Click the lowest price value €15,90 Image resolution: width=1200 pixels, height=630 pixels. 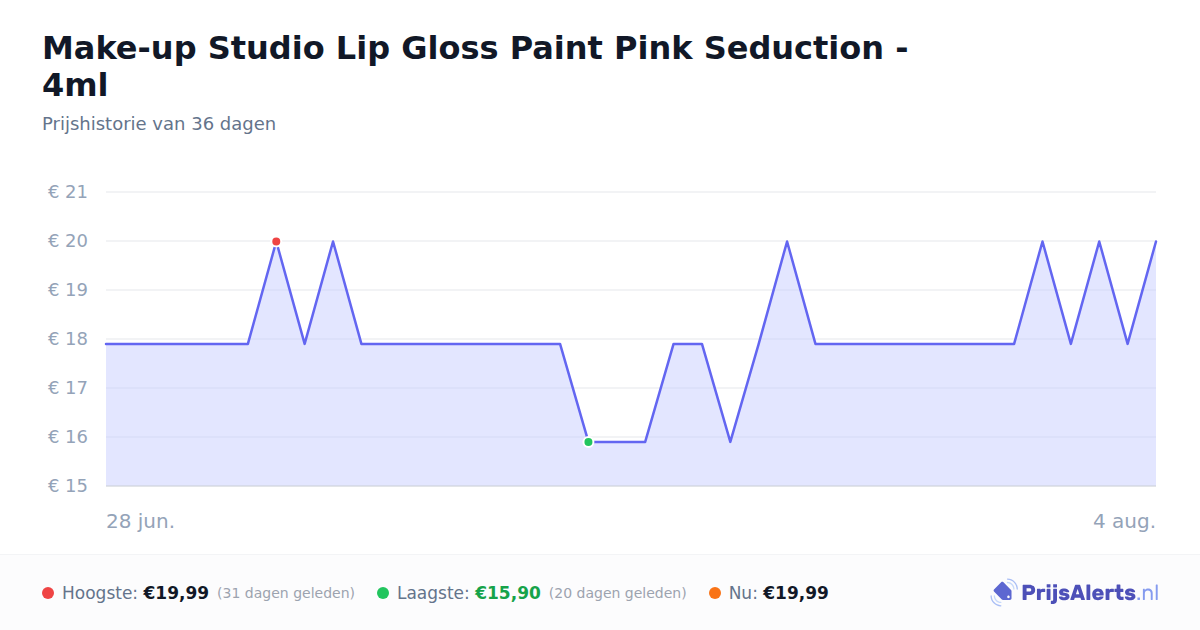point(508,593)
